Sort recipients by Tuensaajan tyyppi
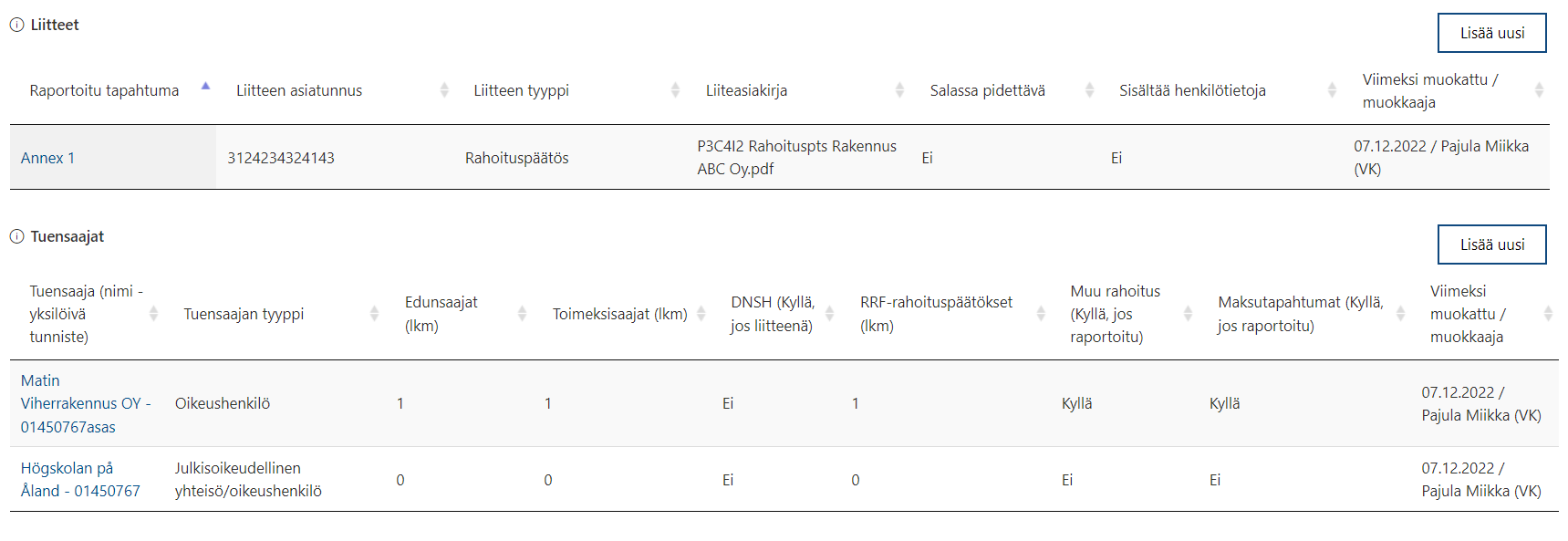 click(x=374, y=314)
